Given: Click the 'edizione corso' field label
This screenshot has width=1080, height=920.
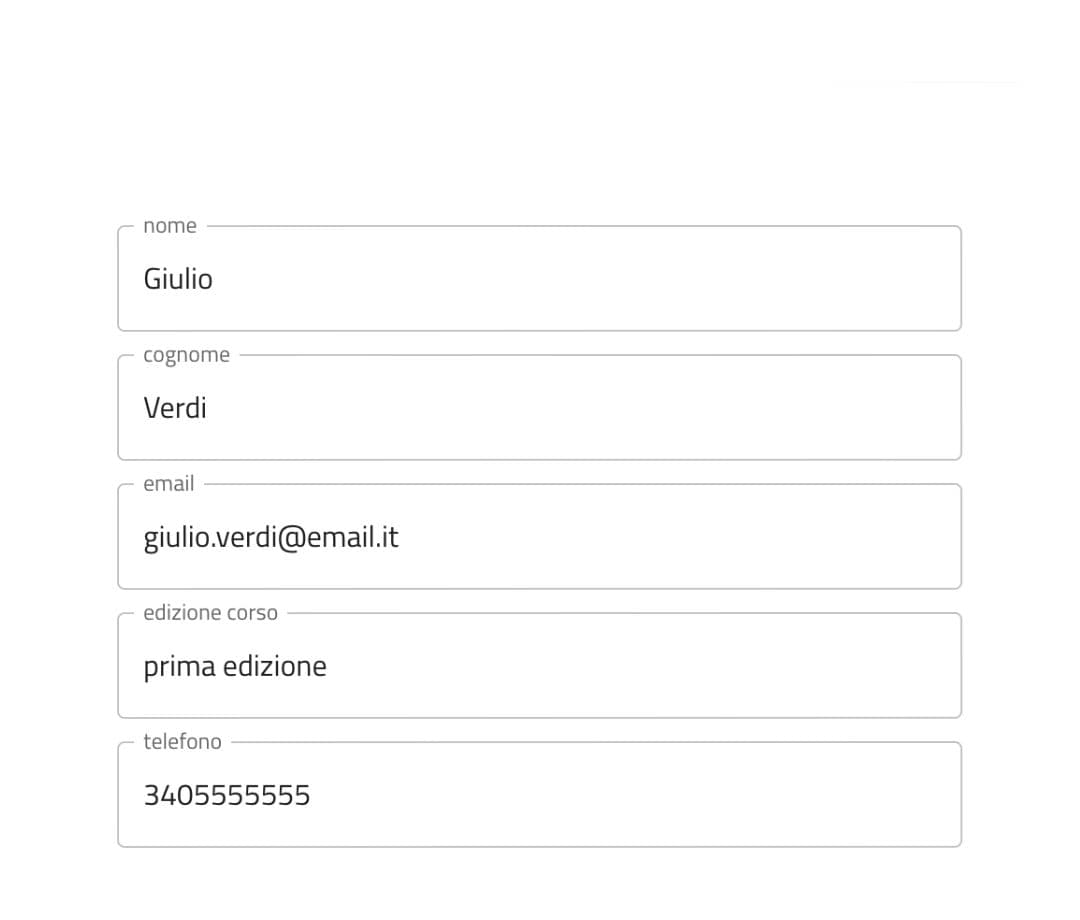Looking at the screenshot, I should [x=210, y=613].
